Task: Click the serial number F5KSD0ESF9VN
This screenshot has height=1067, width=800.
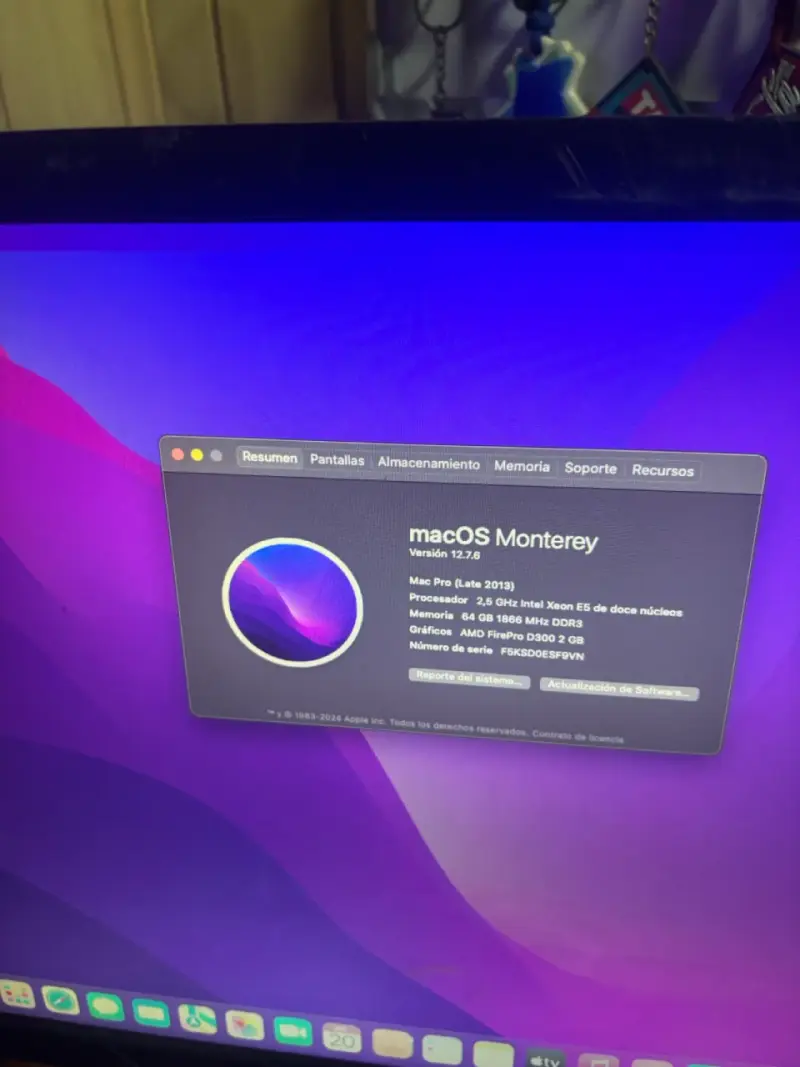Action: click(542, 653)
